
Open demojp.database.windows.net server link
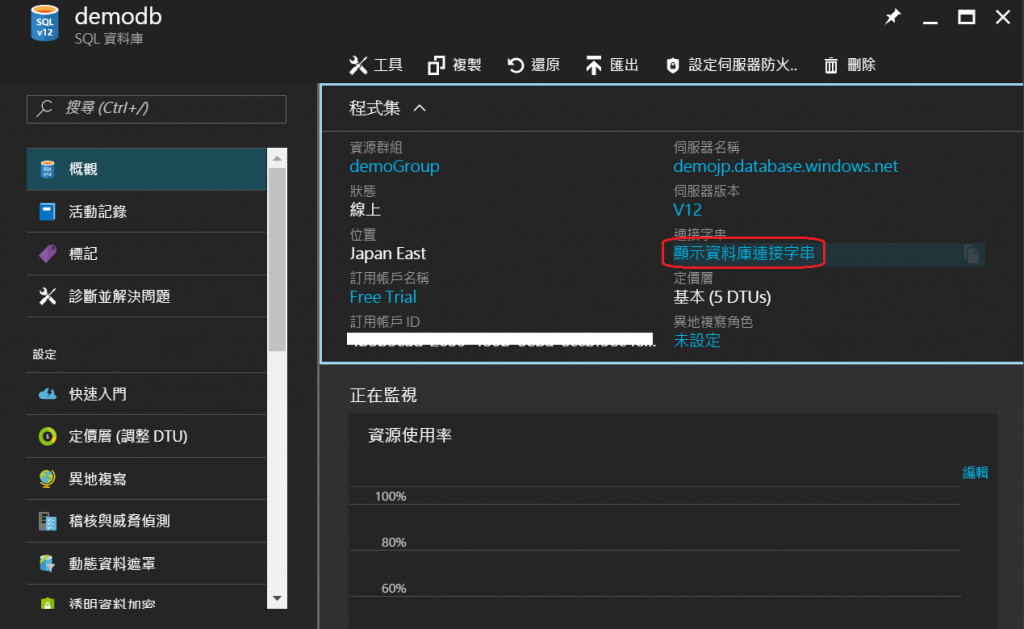[786, 167]
